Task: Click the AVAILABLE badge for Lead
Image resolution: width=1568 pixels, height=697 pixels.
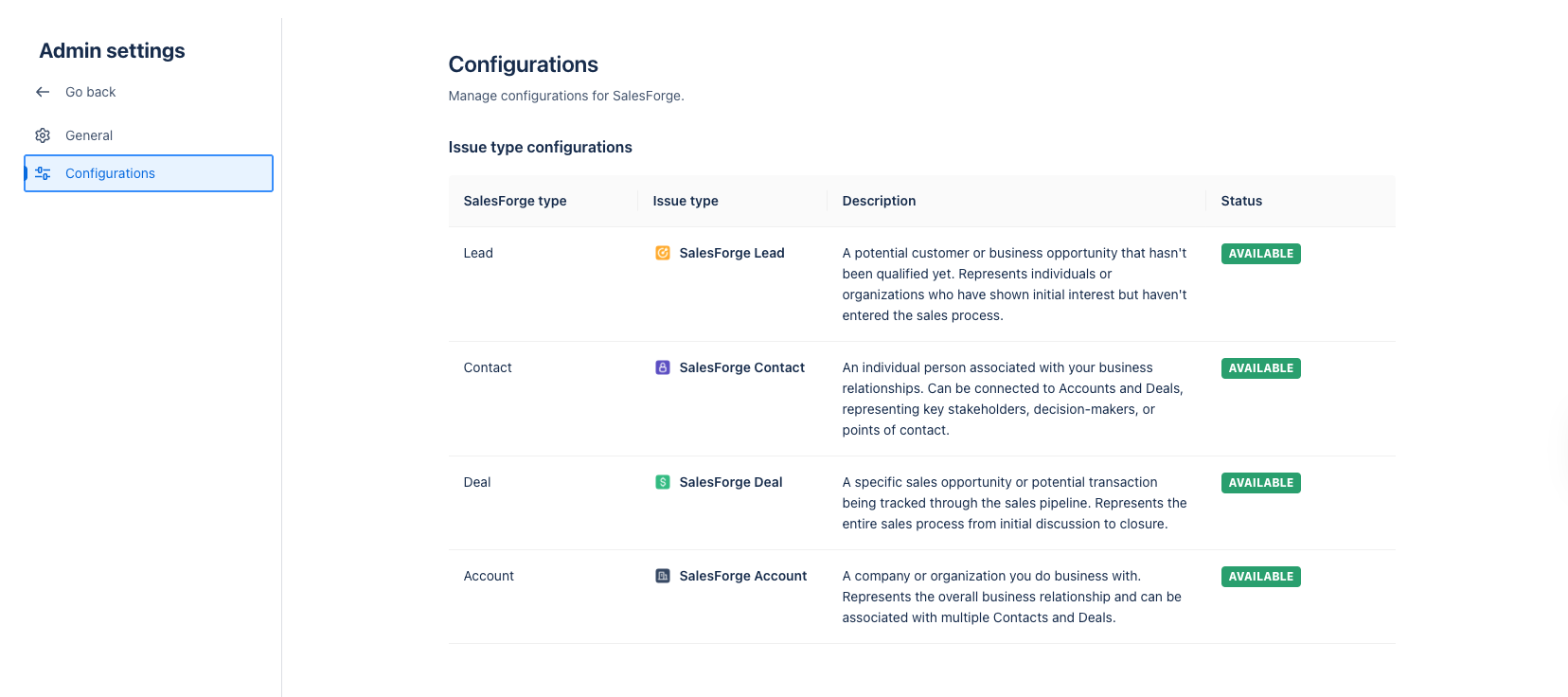Action: pos(1260,254)
